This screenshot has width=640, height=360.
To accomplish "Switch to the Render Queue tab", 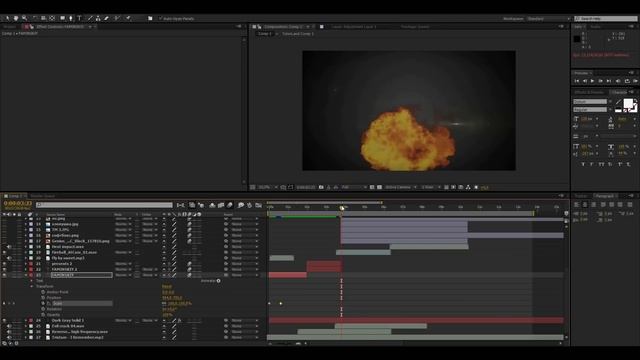I will [42, 196].
